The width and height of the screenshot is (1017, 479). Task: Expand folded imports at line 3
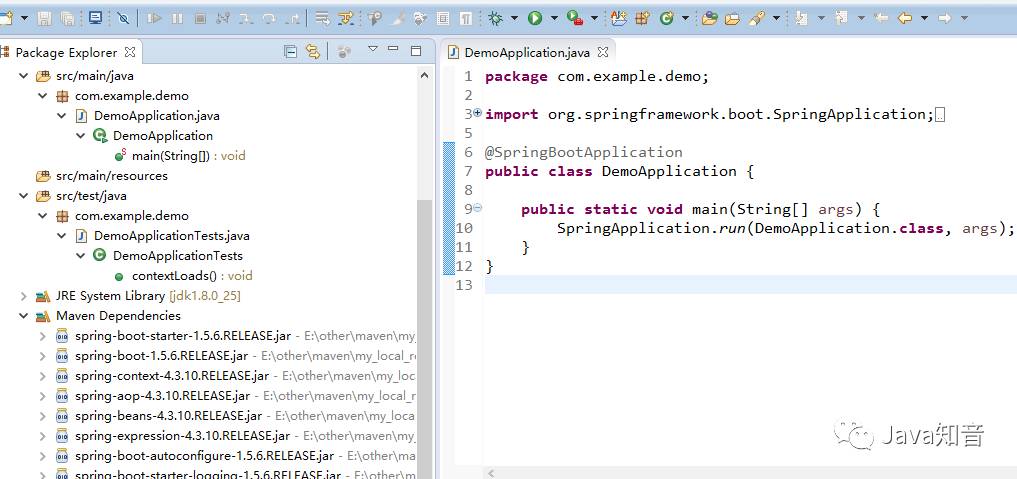pos(478,113)
